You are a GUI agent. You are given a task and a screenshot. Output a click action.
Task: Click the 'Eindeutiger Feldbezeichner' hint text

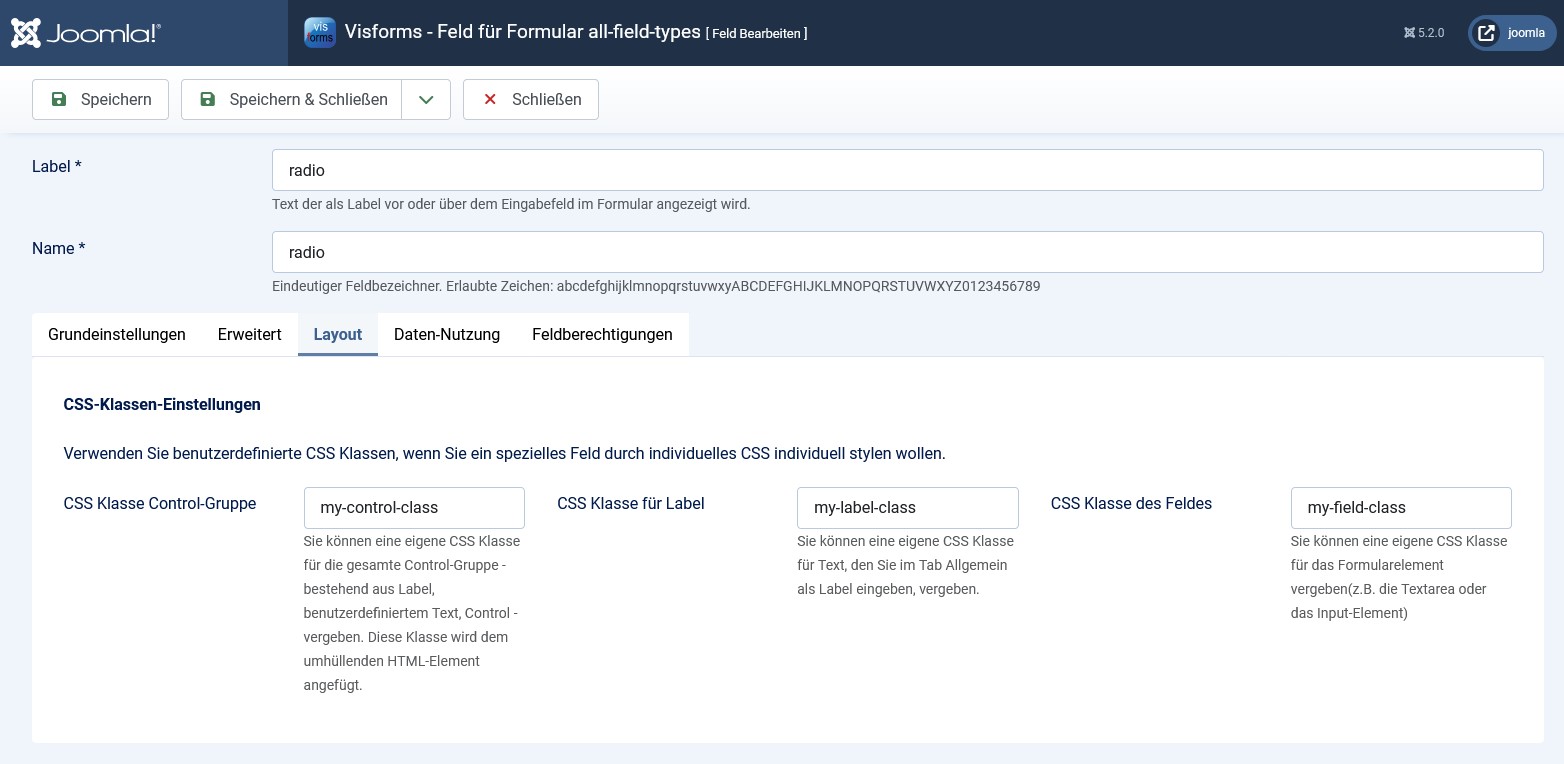(656, 286)
